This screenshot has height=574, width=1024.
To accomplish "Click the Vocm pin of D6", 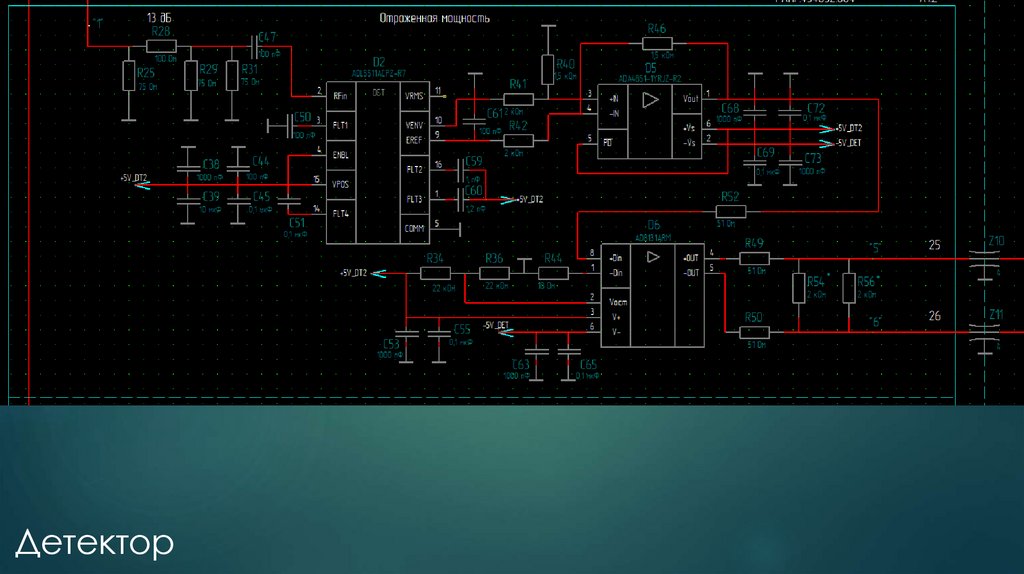I will (x=618, y=302).
